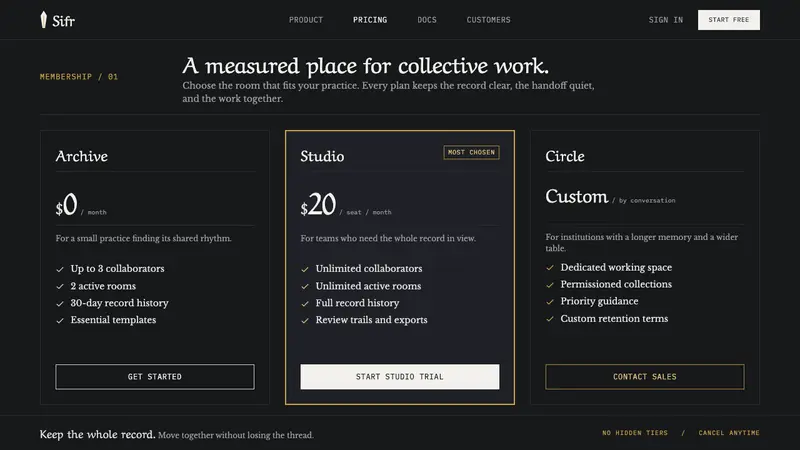Click checkmark beside 2 active rooms

(x=60, y=287)
